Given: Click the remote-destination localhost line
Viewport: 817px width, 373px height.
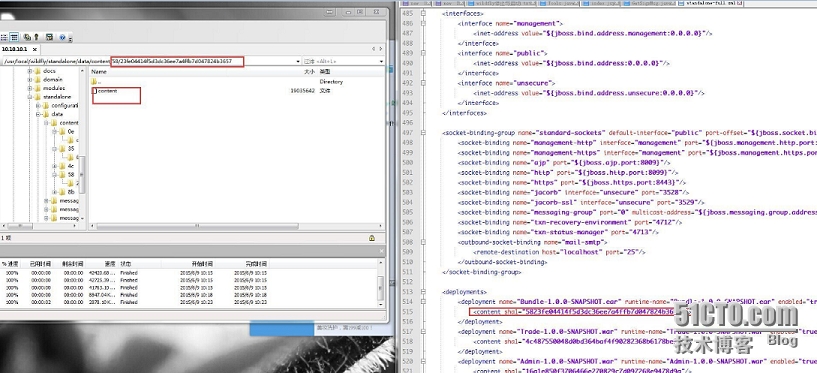Looking at the screenshot, I should point(559,252).
